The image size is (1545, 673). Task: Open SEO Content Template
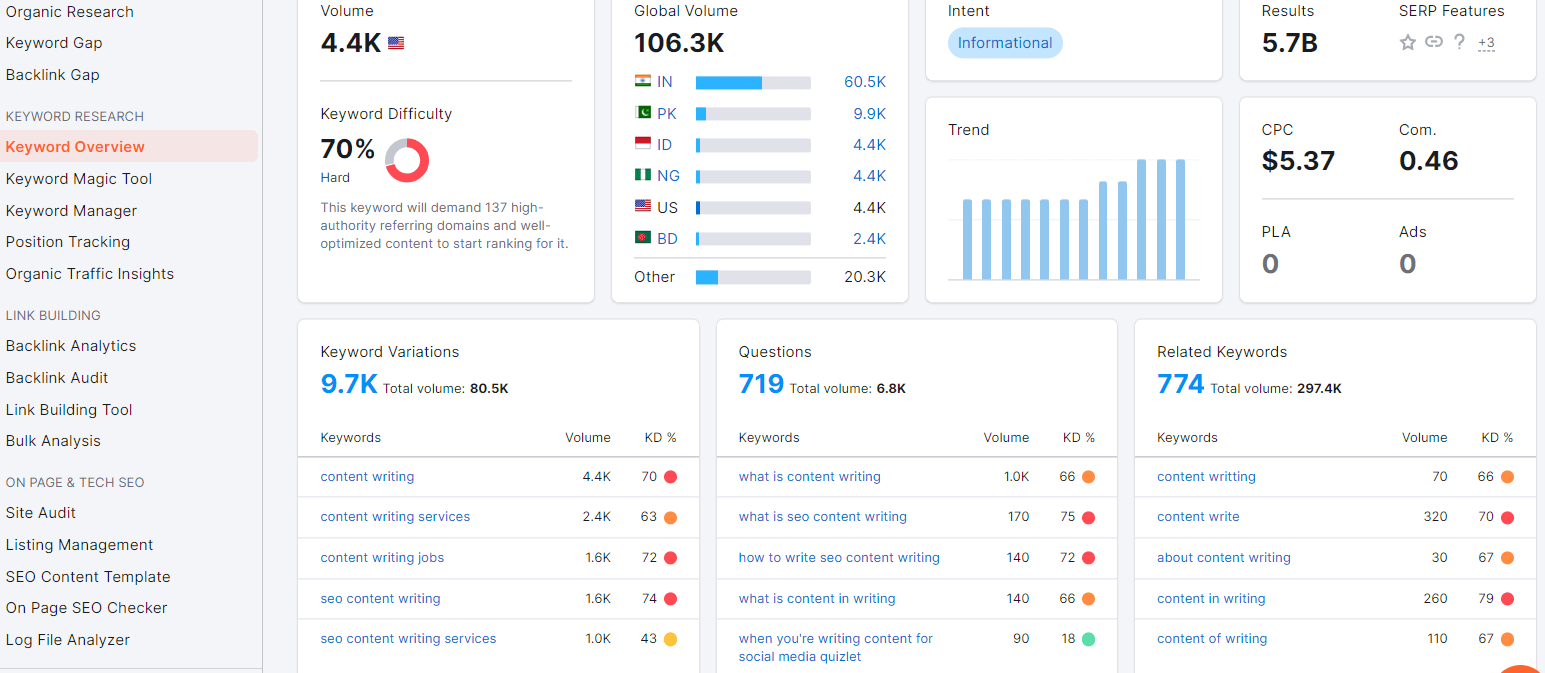pos(88,577)
